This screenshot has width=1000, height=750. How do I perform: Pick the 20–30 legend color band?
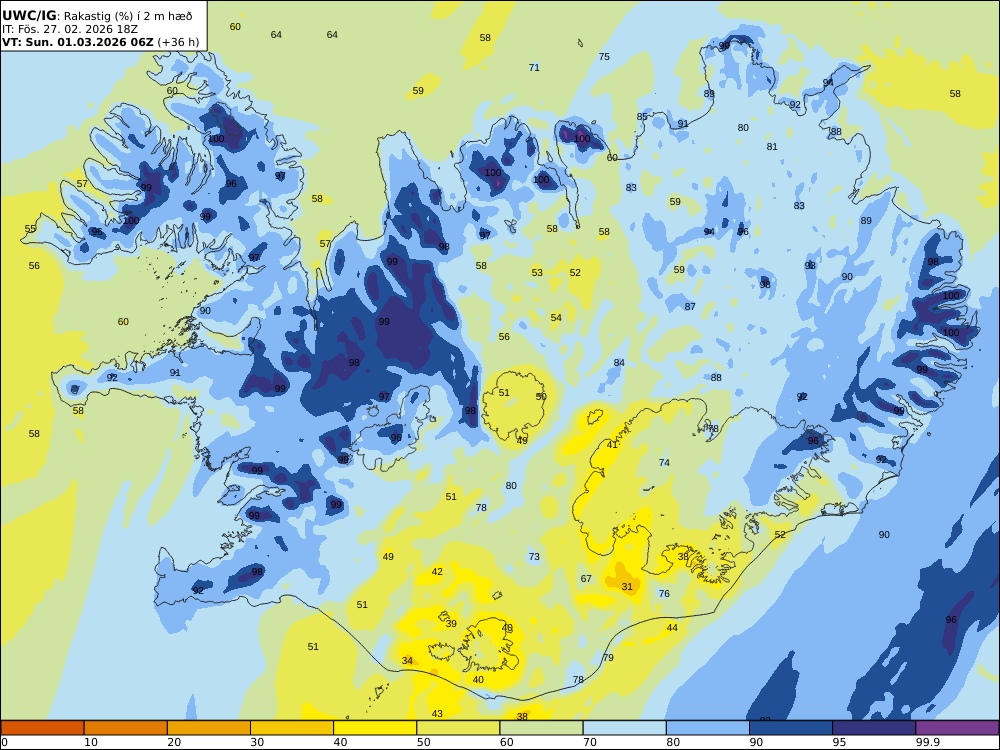coord(209,728)
